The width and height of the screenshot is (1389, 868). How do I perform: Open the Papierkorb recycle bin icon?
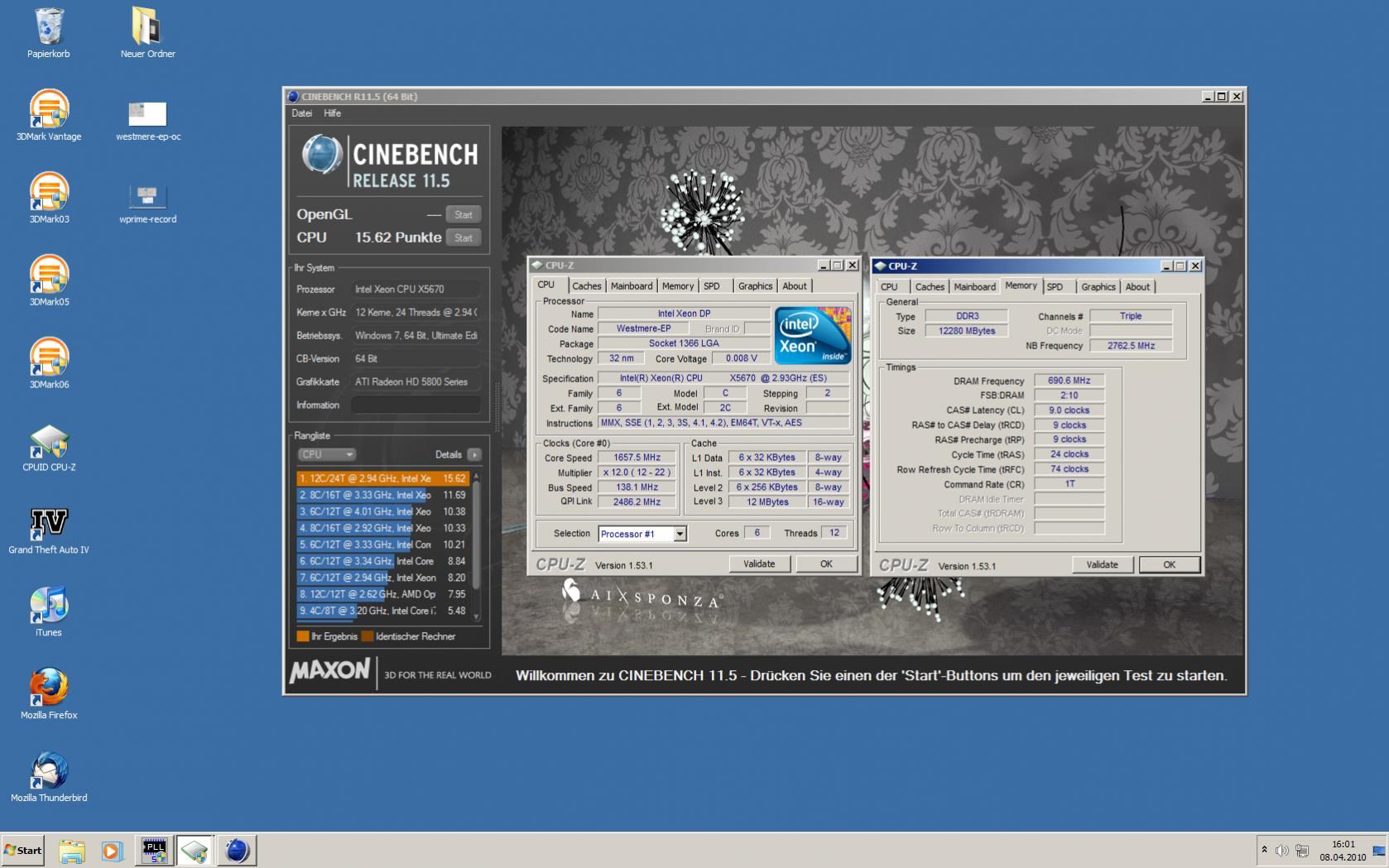49,33
